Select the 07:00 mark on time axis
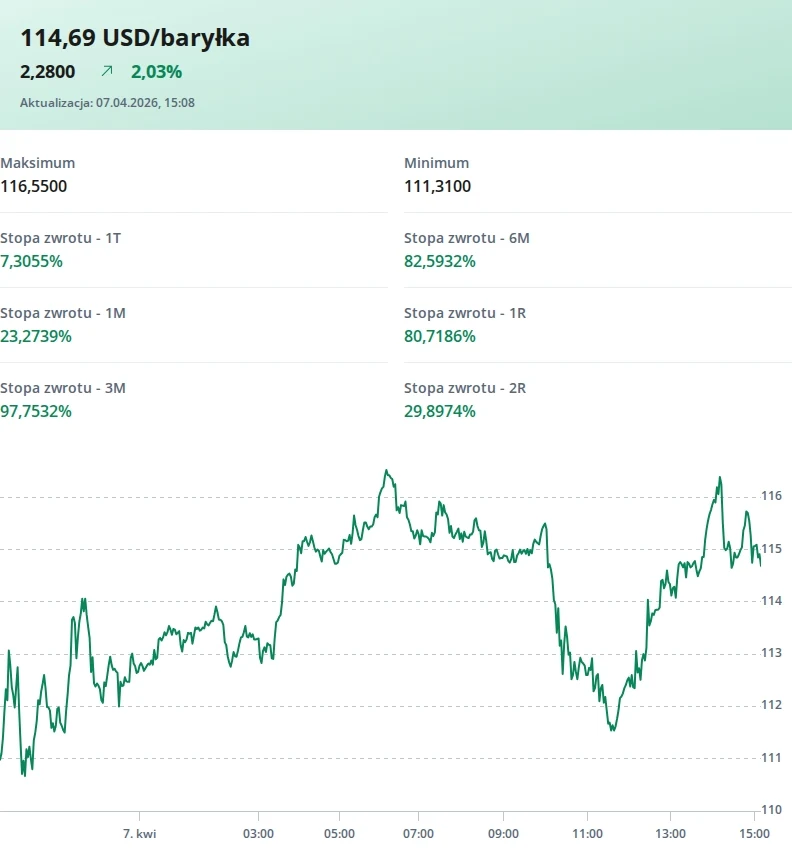This screenshot has width=792, height=865. click(x=418, y=833)
